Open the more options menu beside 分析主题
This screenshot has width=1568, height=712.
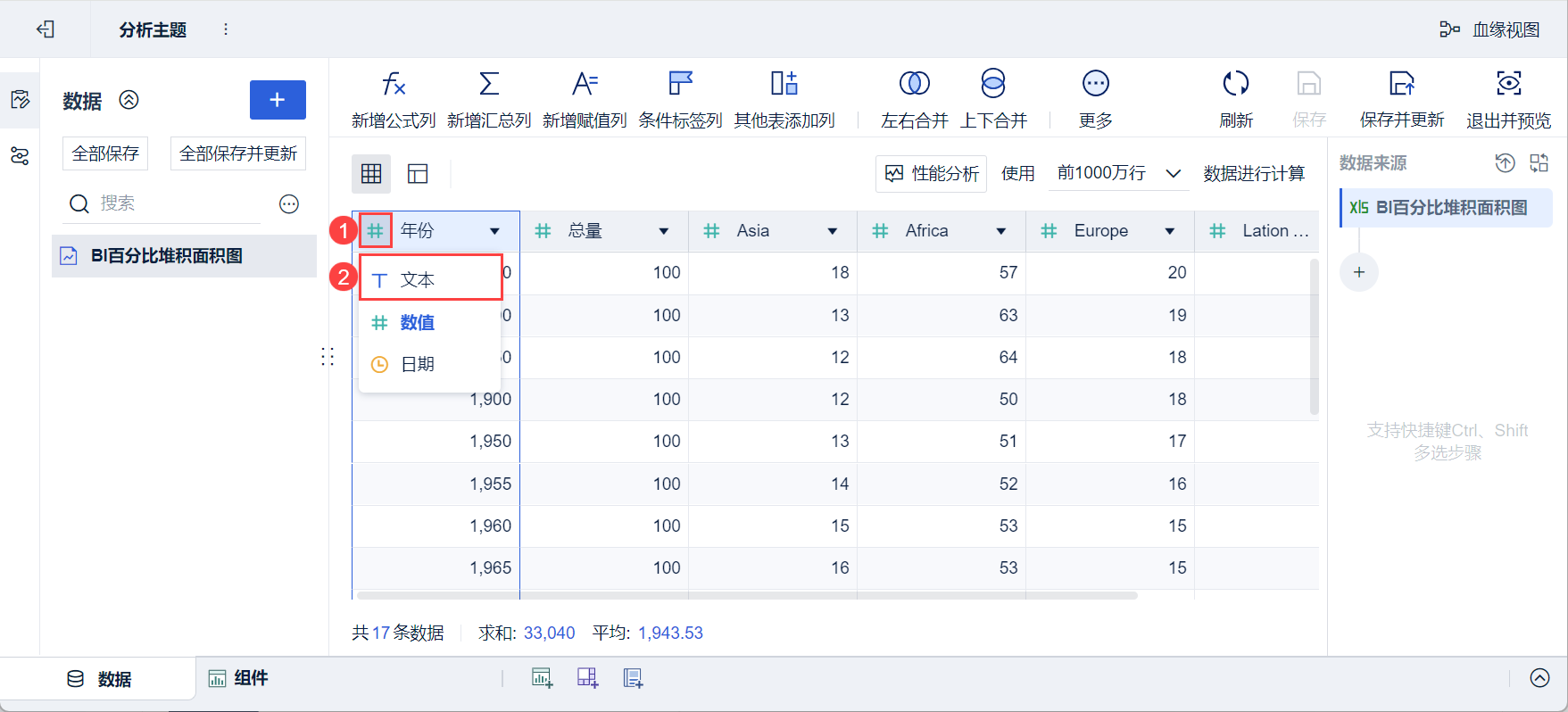226,29
